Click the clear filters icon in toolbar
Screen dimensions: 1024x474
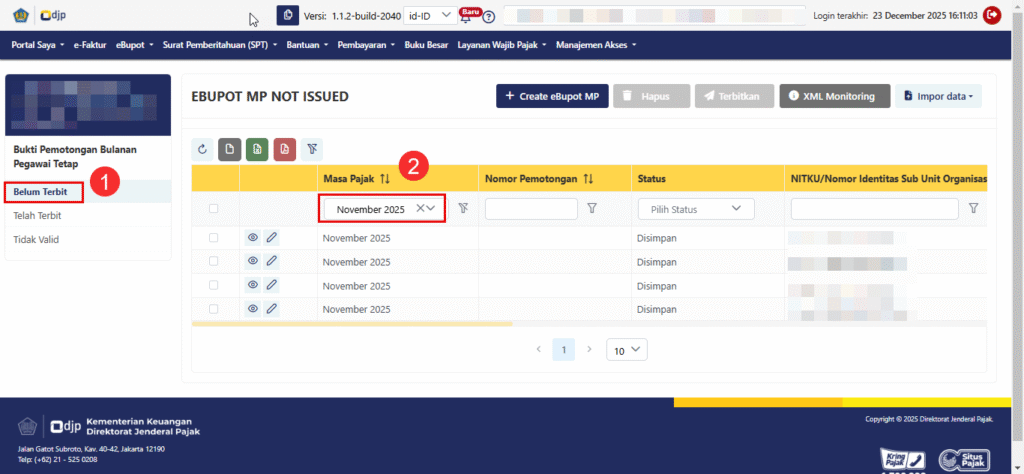pos(312,149)
